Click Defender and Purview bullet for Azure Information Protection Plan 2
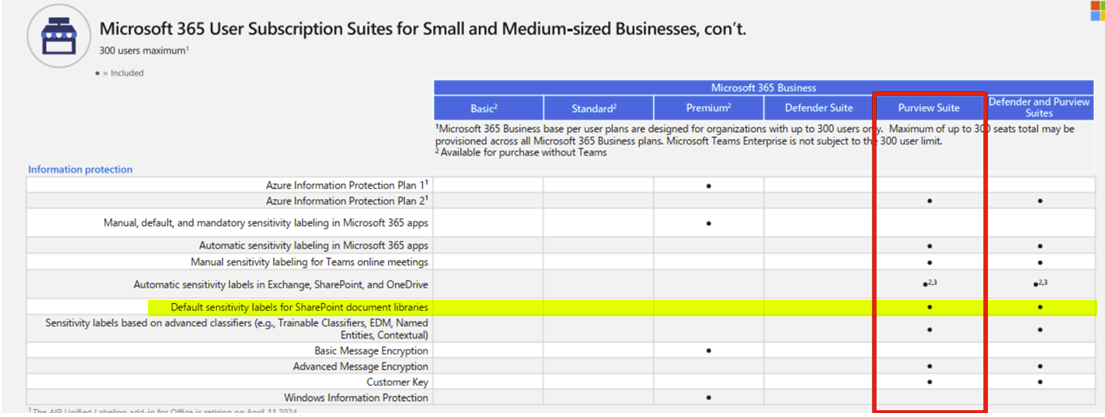The image size is (1105, 417). (1040, 201)
